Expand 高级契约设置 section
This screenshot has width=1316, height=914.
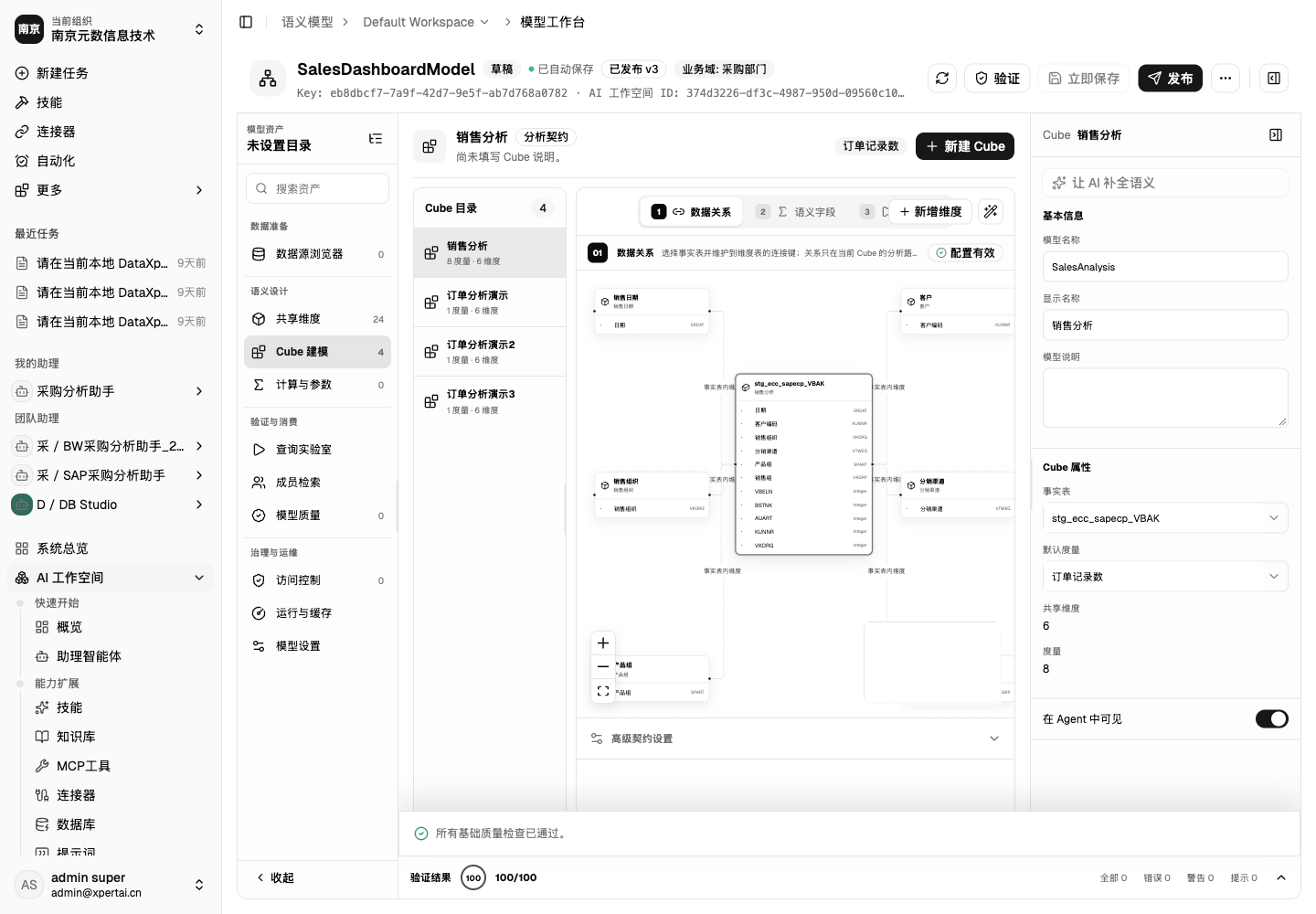coord(795,739)
